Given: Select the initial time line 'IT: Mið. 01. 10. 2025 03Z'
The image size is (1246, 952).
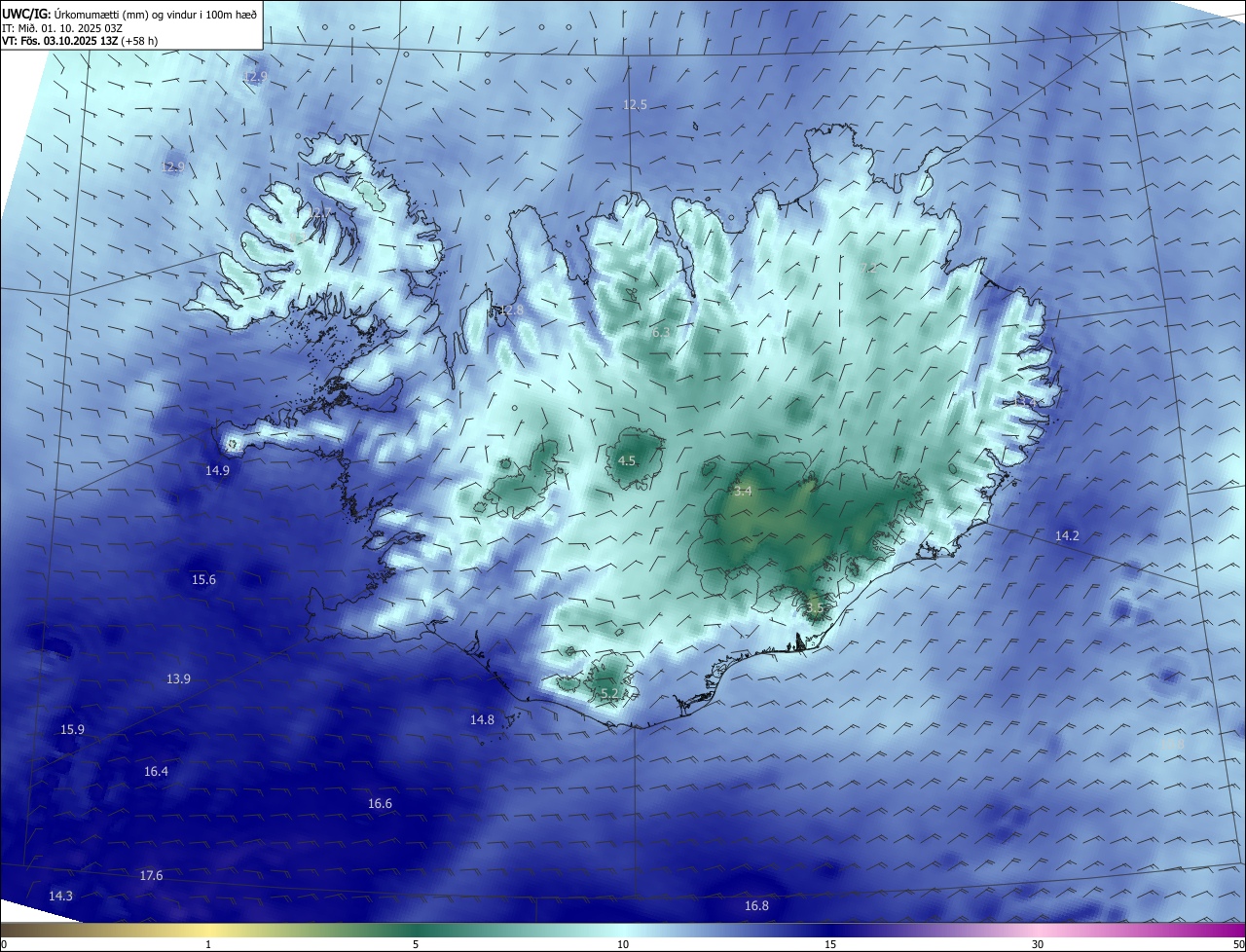Looking at the screenshot, I should (x=64, y=27).
